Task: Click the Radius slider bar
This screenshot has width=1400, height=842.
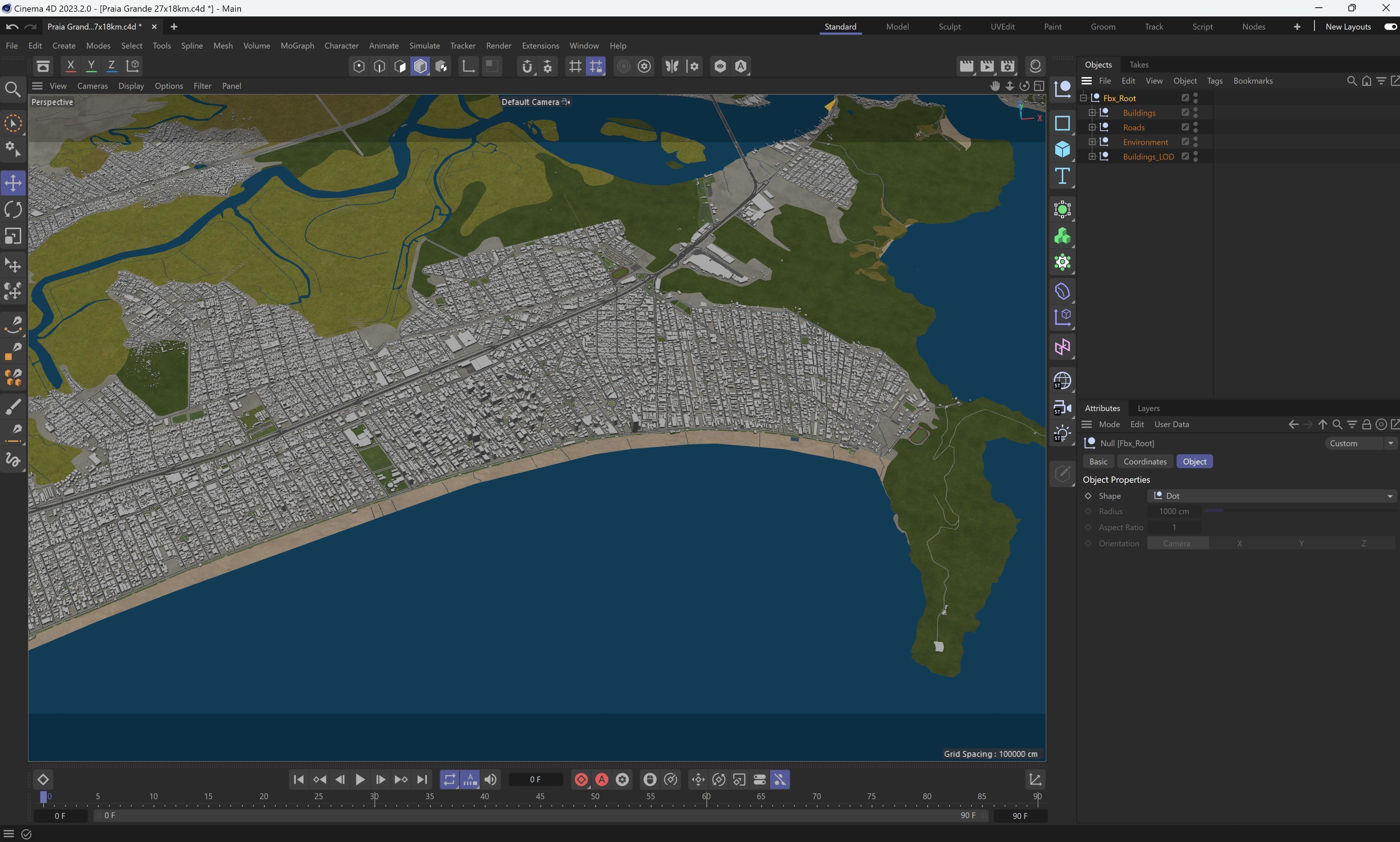Action: [x=1299, y=511]
